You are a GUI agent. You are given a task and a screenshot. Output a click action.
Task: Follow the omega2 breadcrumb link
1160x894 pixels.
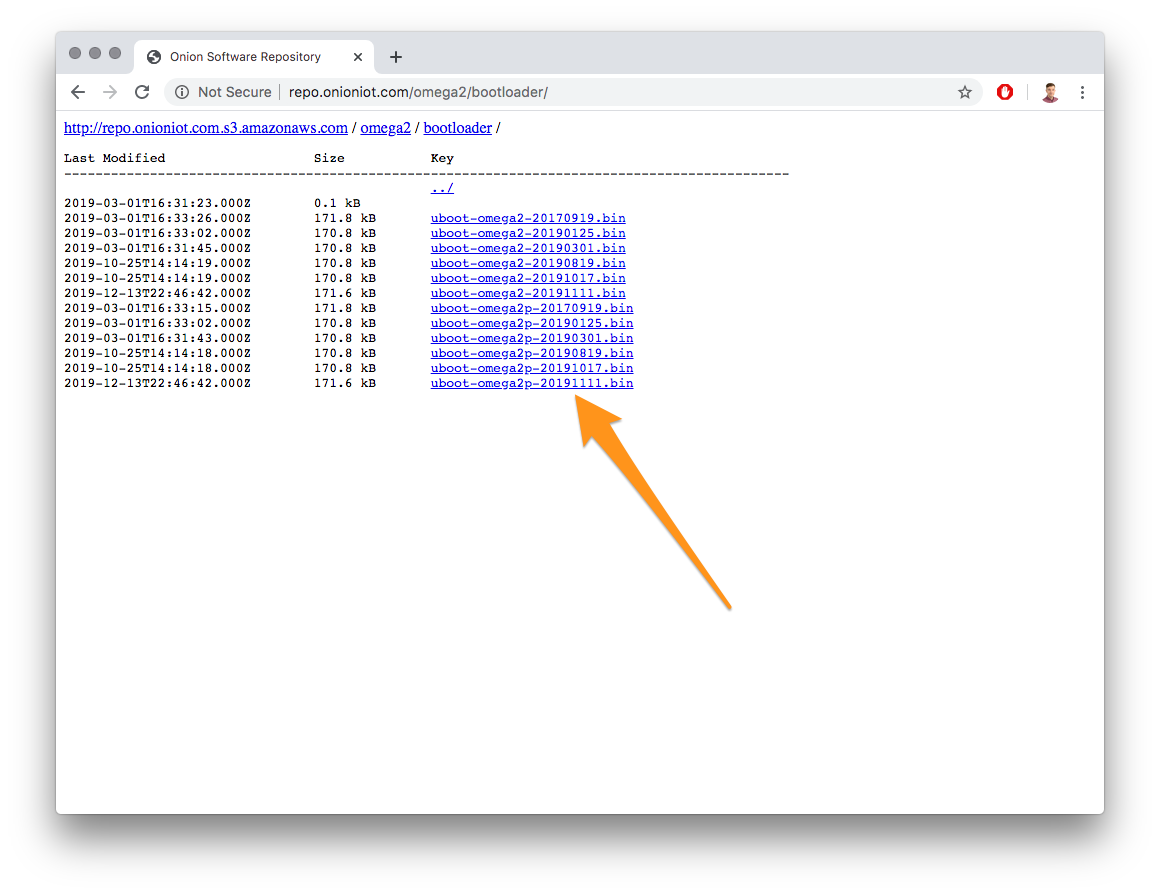[385, 128]
